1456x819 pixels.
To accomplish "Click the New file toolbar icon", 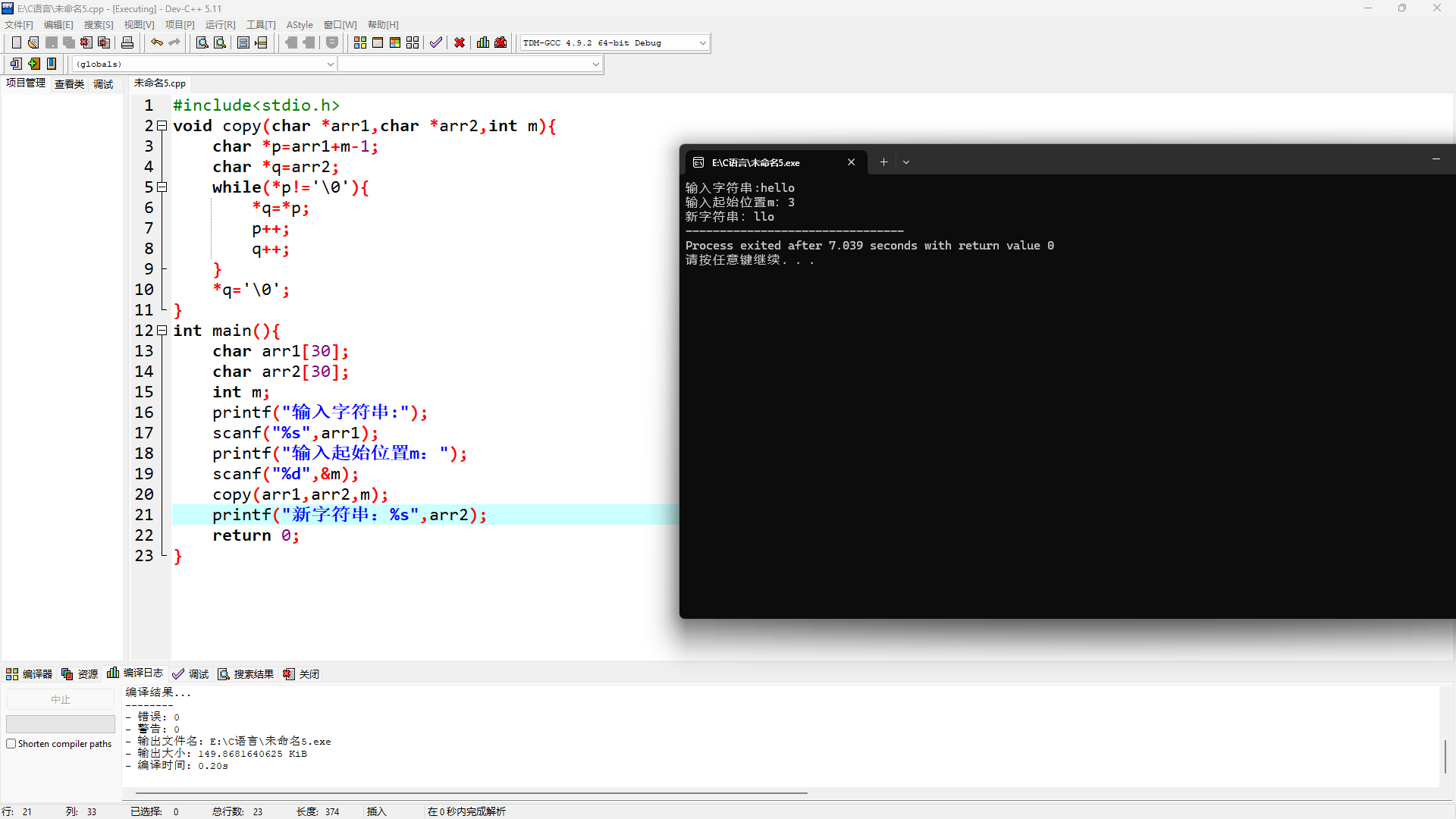I will pos(16,42).
